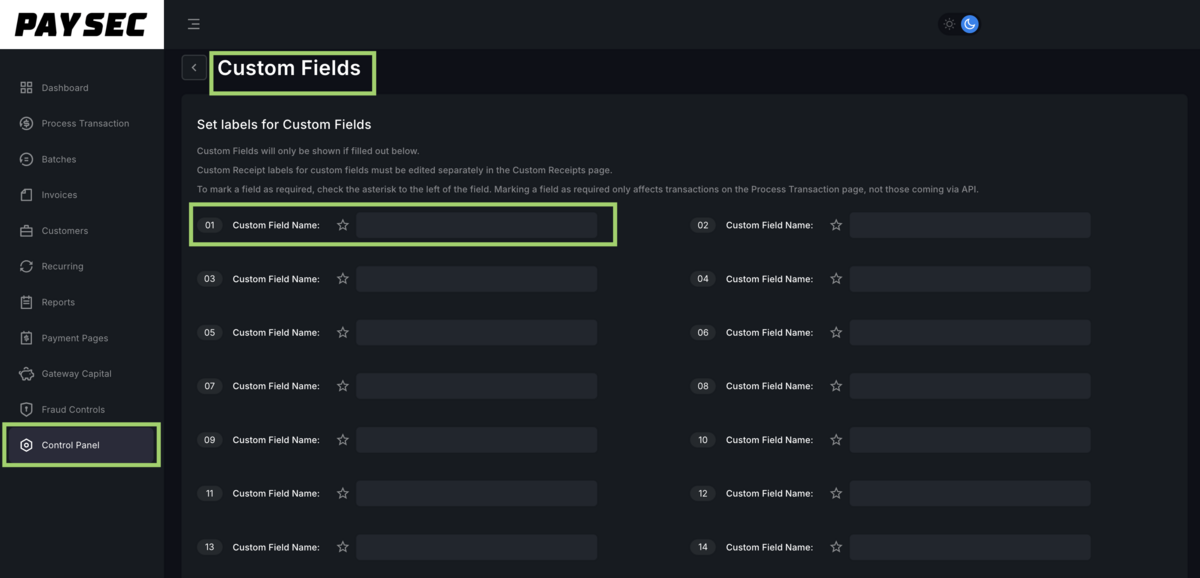Mark custom field 01 as required
The width and height of the screenshot is (1200, 578).
tap(343, 226)
